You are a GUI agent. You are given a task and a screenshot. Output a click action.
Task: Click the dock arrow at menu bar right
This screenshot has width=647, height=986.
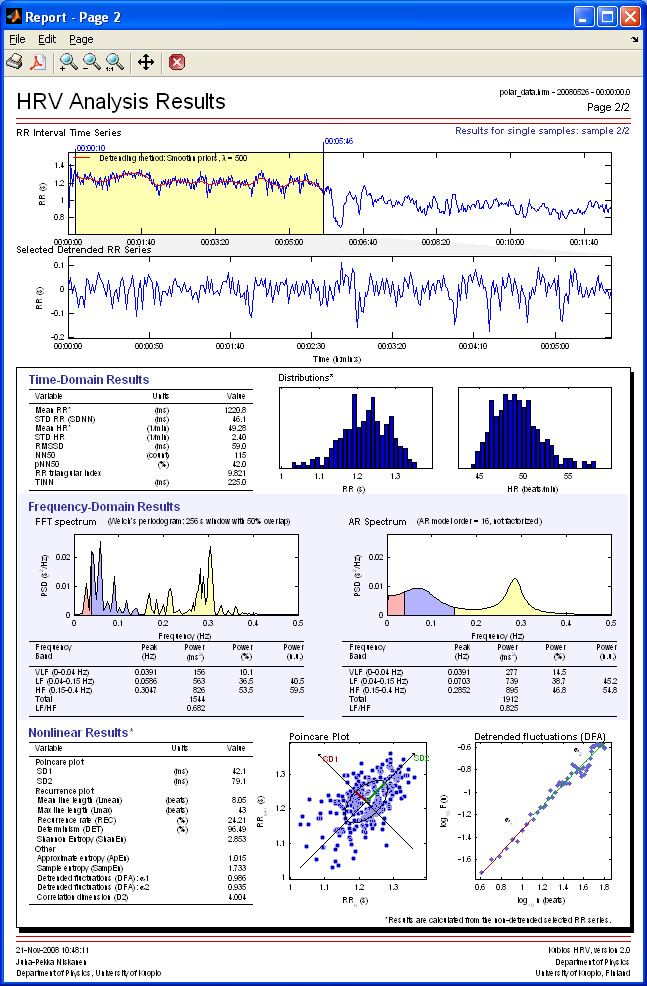[x=635, y=39]
